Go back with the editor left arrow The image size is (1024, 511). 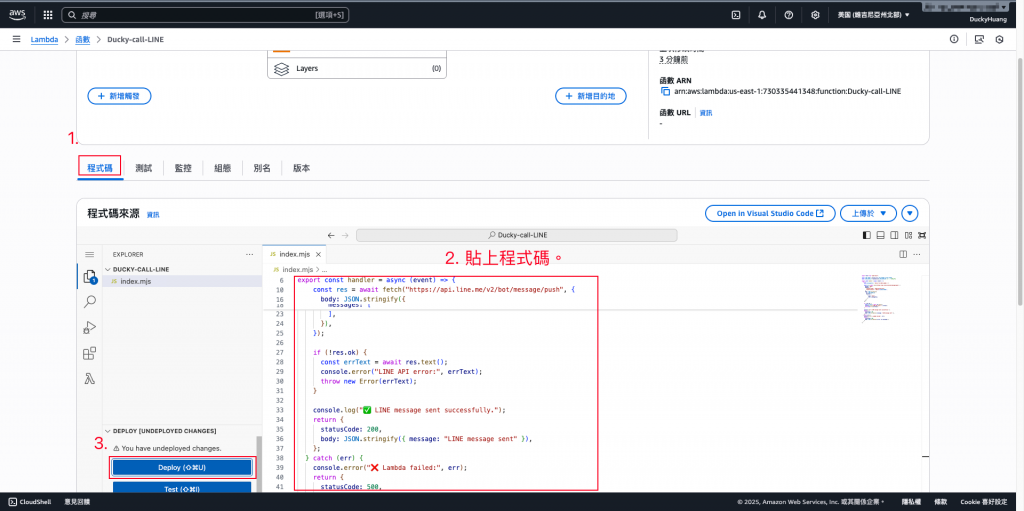(x=331, y=235)
